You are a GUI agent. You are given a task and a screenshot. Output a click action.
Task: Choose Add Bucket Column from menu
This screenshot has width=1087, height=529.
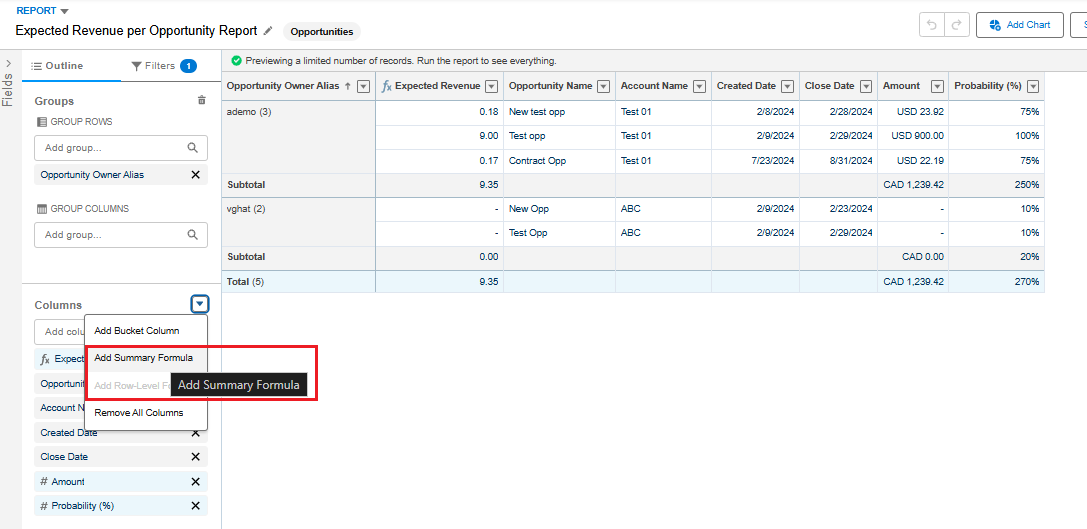coord(137,331)
